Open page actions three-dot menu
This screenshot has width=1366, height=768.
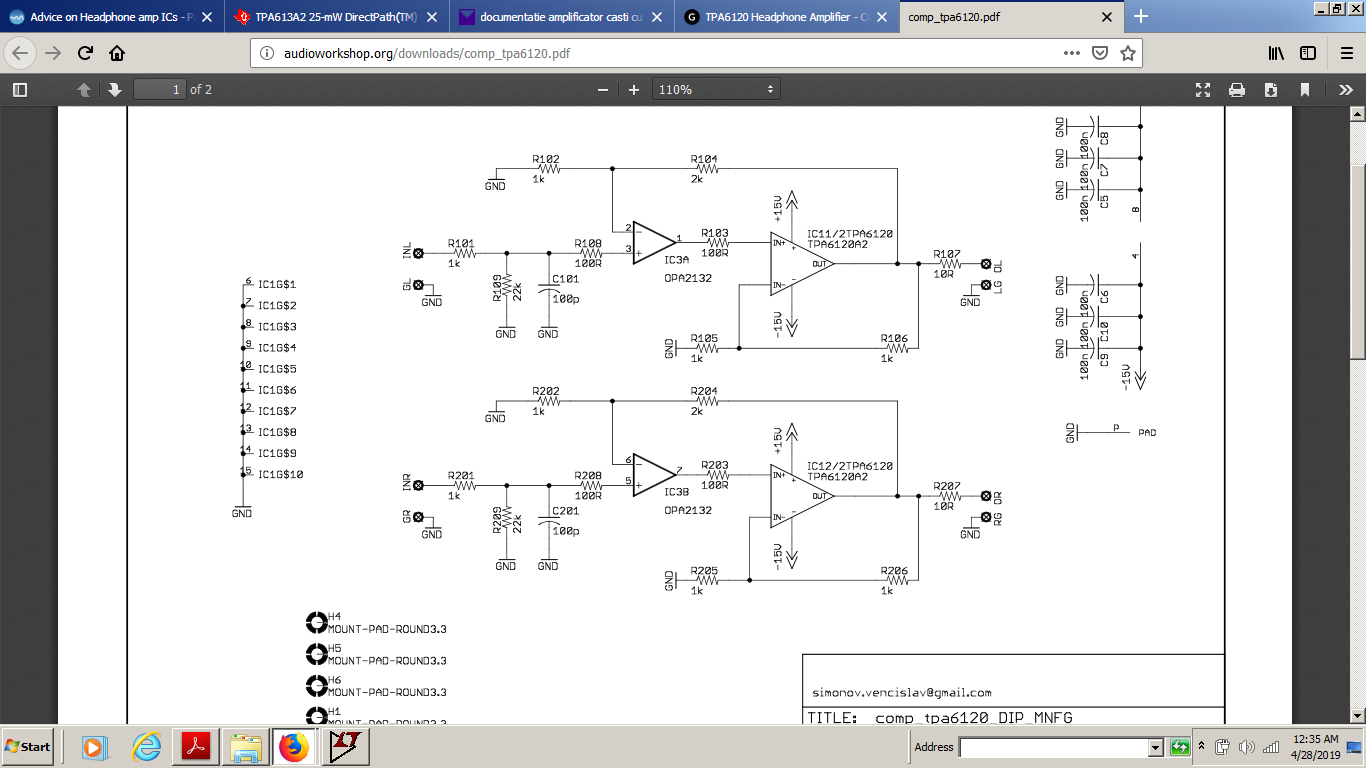point(1071,53)
